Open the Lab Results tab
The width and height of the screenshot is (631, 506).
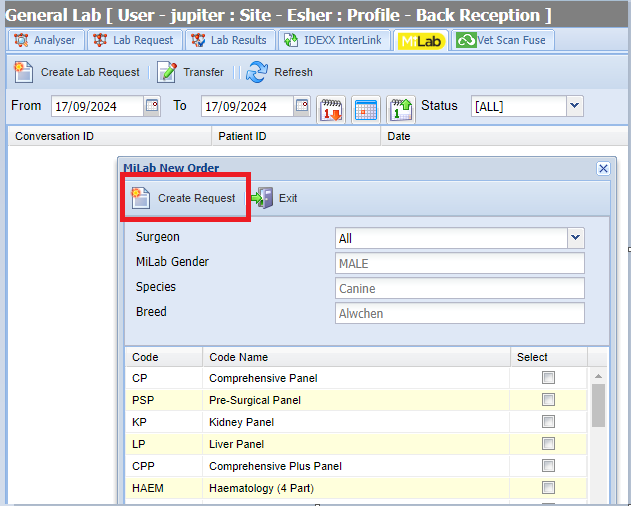(x=229, y=40)
